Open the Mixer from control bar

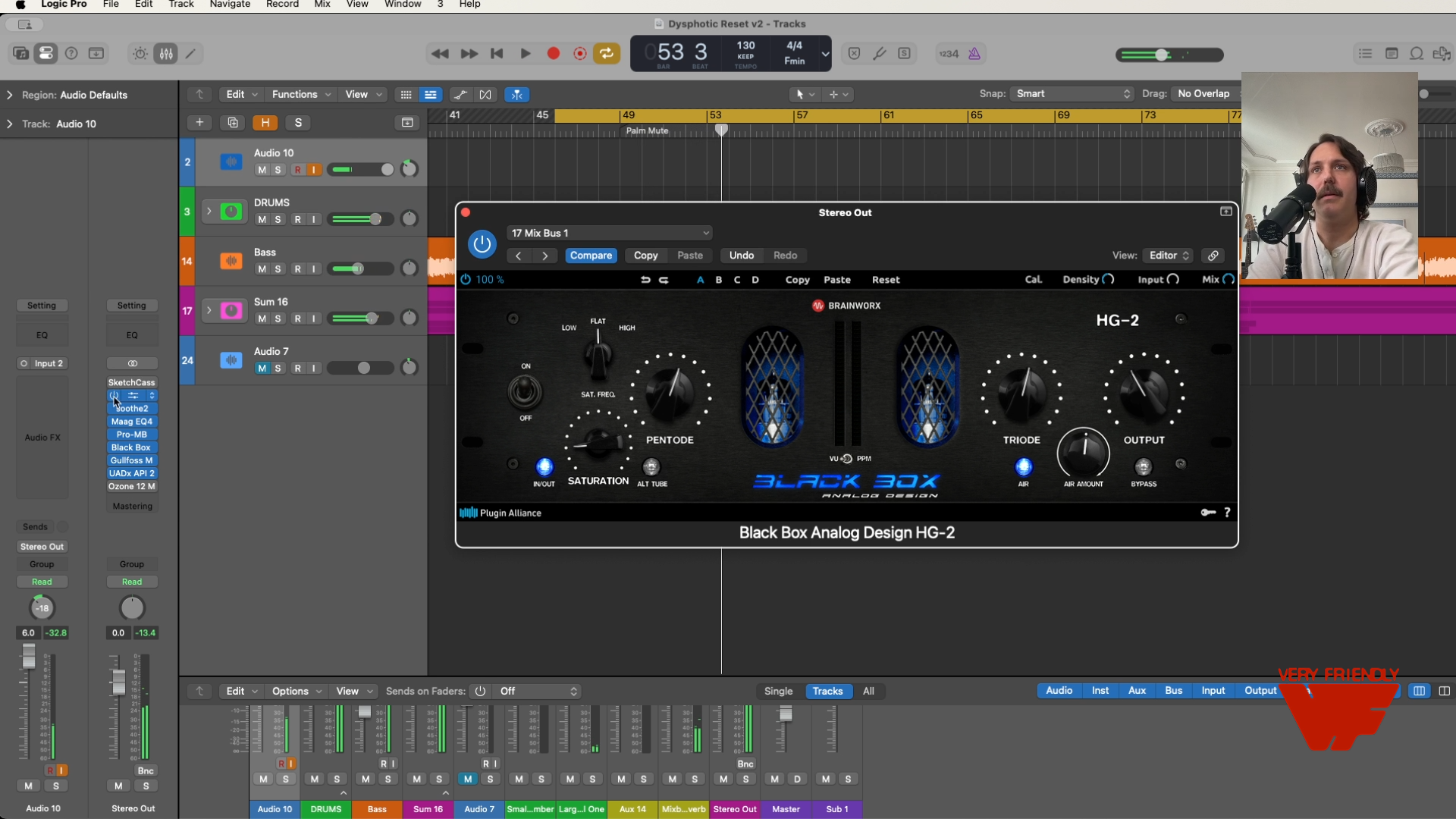pos(166,54)
